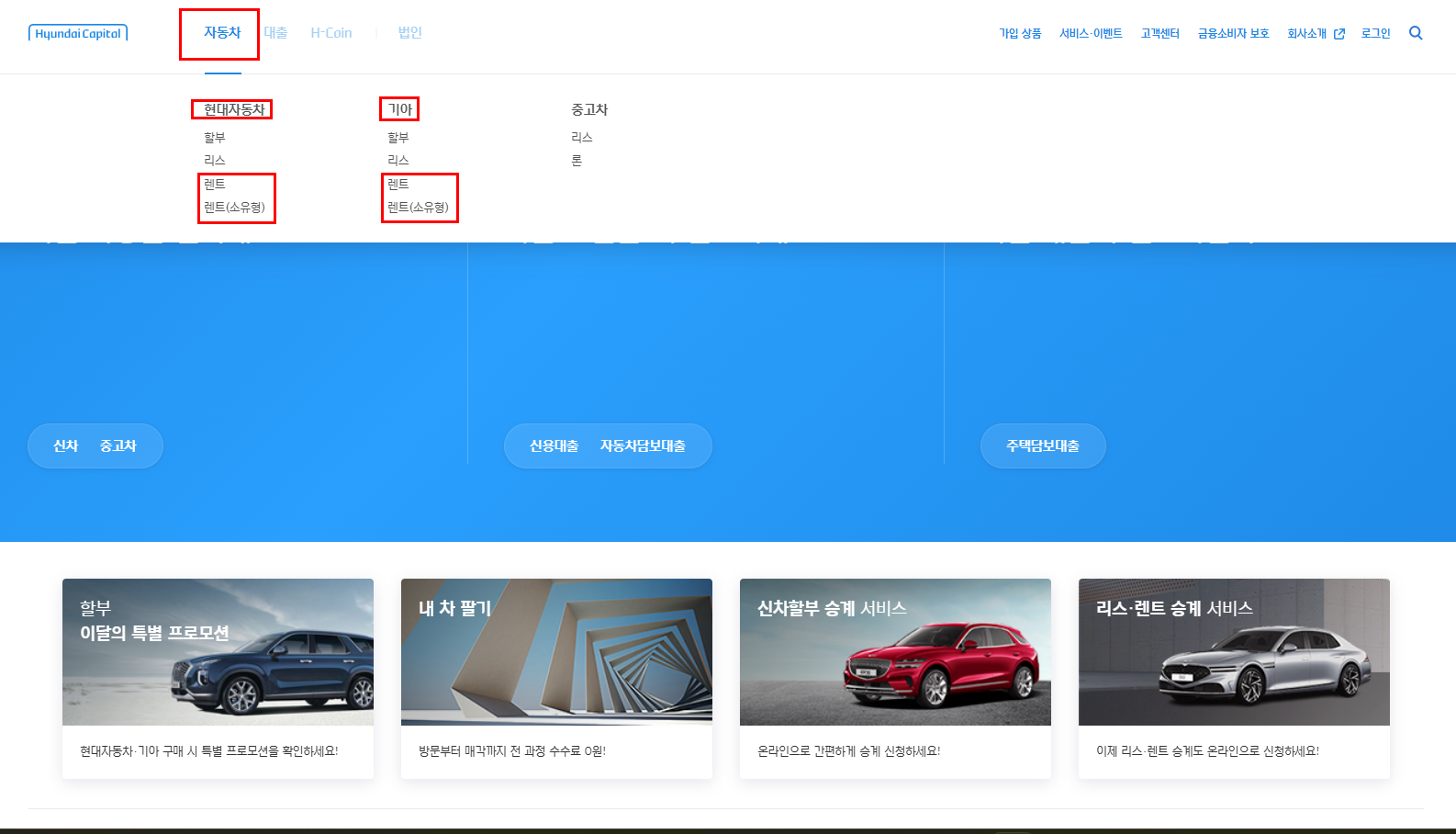1456x834 pixels.
Task: Open the H-Coin menu item
Action: 331,33
